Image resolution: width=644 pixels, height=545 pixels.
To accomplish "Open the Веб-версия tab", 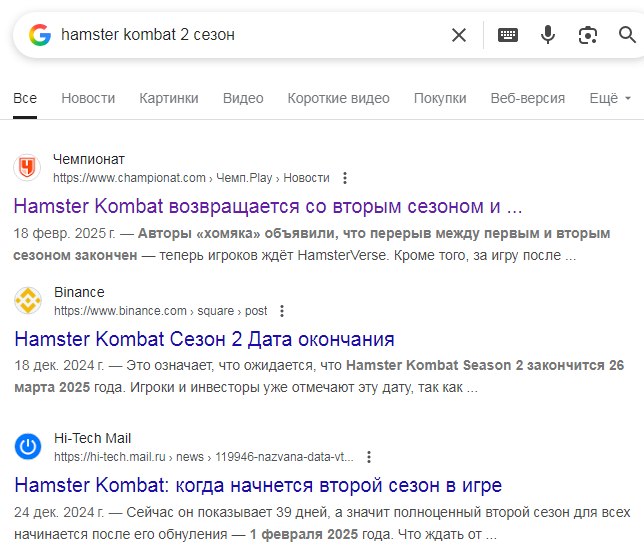I will 528,99.
